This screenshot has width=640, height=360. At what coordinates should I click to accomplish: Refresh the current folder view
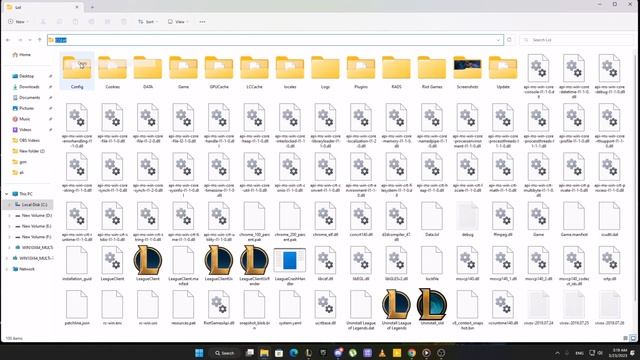click(509, 40)
